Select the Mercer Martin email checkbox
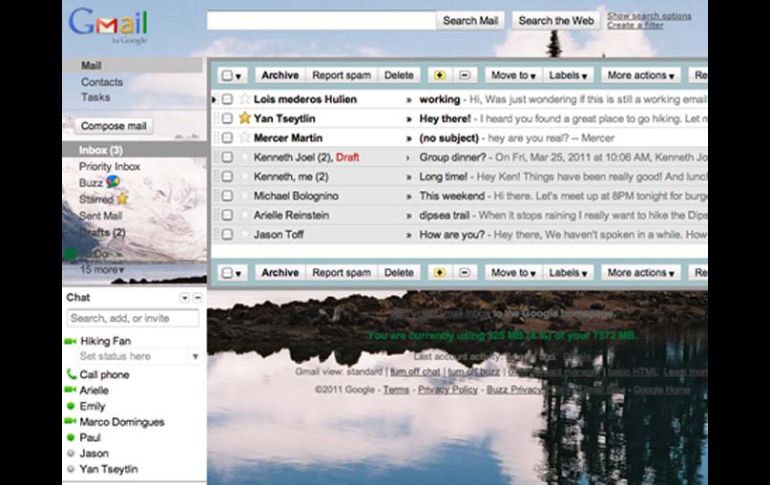 click(228, 138)
